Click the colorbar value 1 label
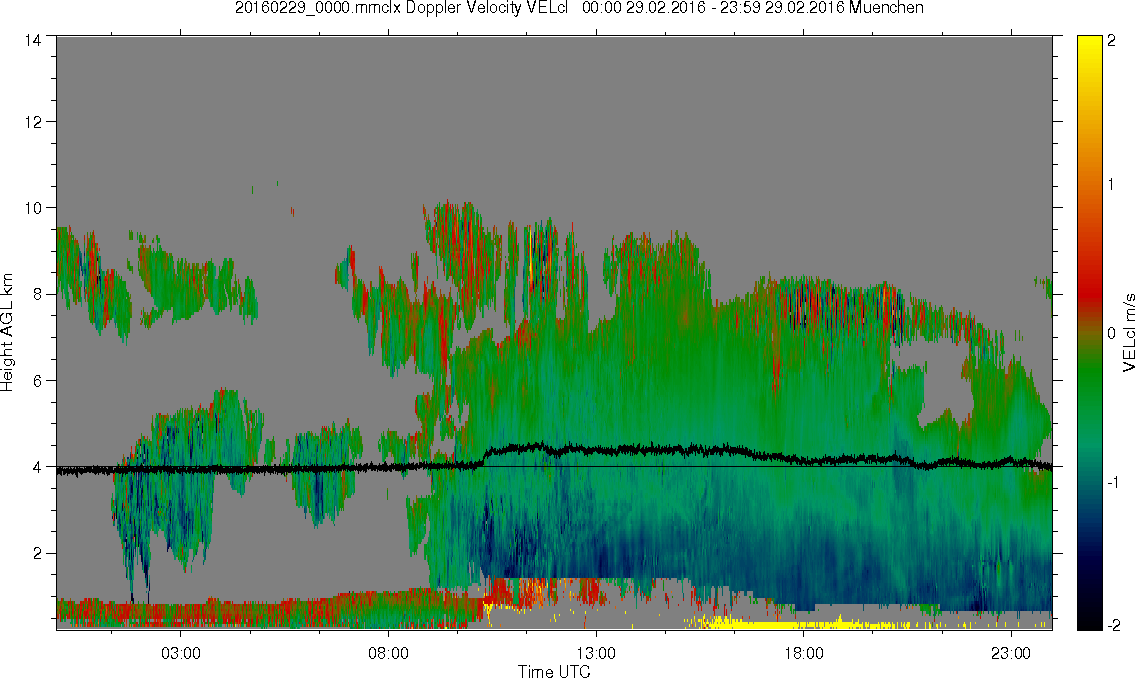Screen dimensions: 1135x678 (x=1112, y=185)
